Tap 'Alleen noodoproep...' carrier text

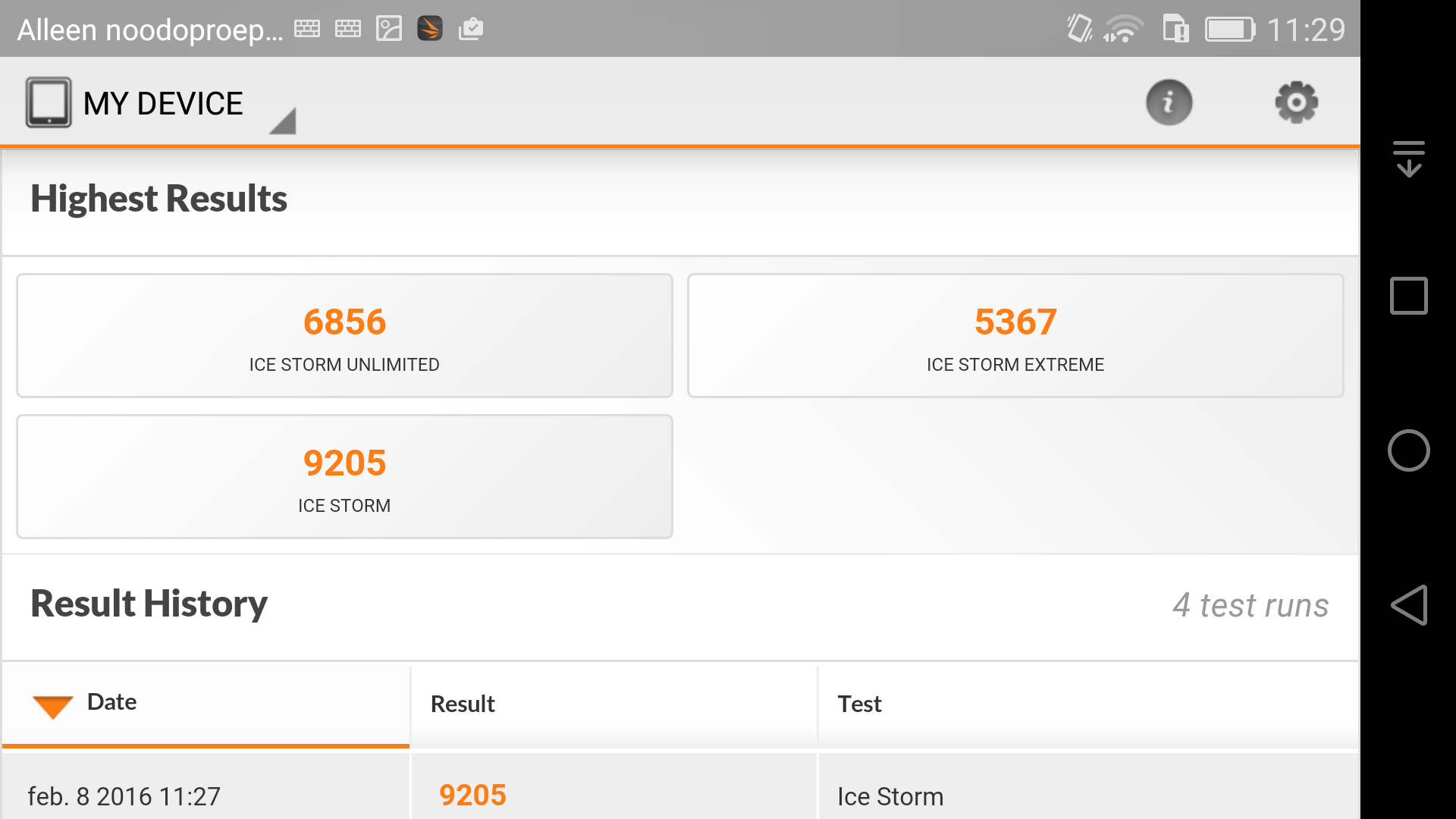pos(149,30)
